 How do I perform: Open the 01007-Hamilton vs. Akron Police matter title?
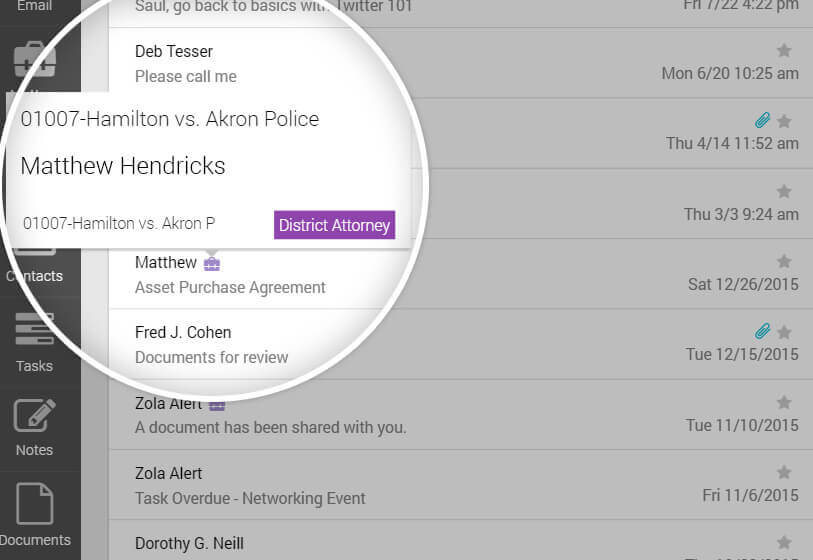click(170, 119)
